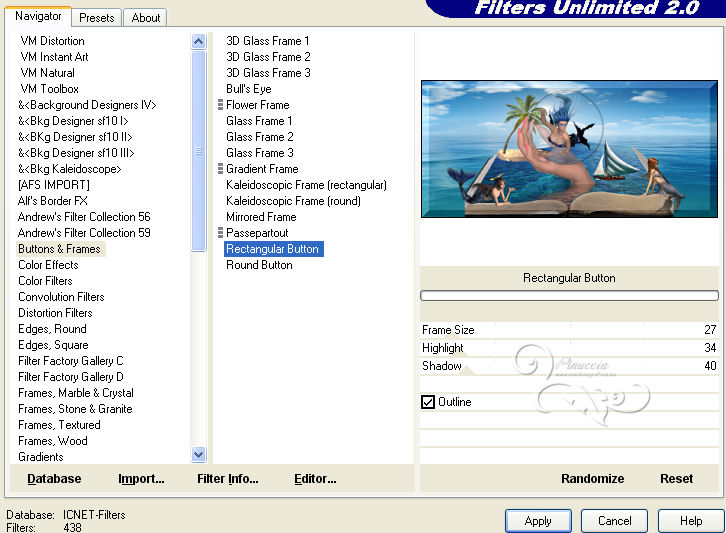This screenshot has height=533, width=726.
Task: Choose Mirrored Frame filter
Action: tap(261, 217)
